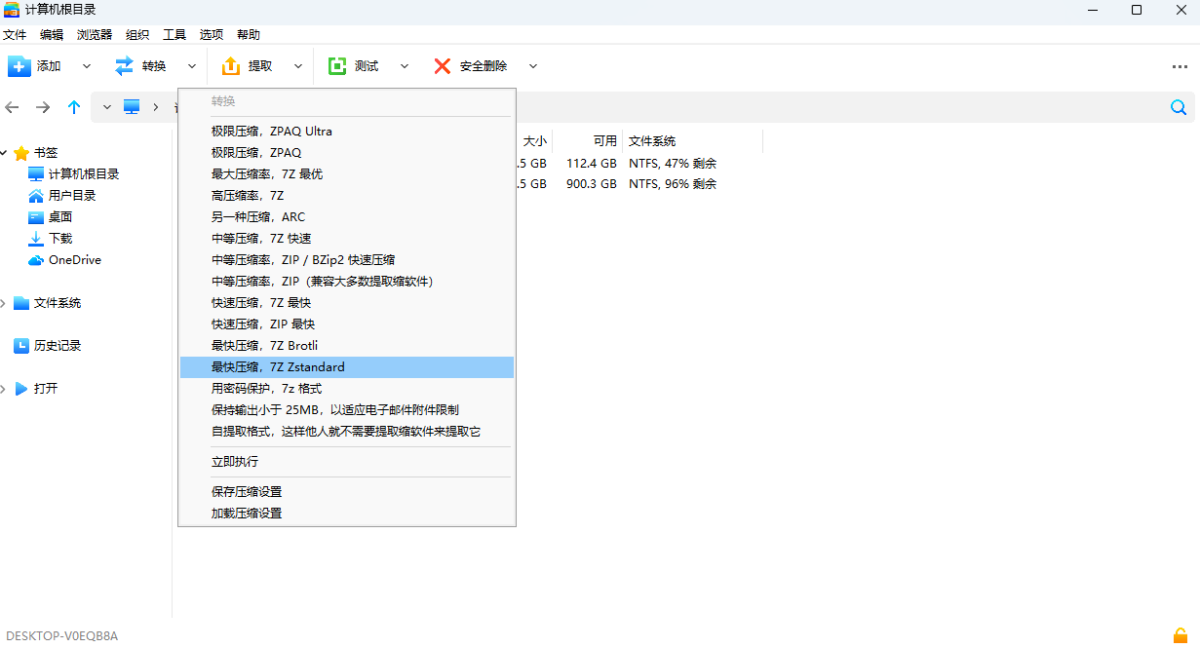The height and width of the screenshot is (648, 1200).
Task: Expand the 打开 sidebar section
Action: click(x=5, y=389)
